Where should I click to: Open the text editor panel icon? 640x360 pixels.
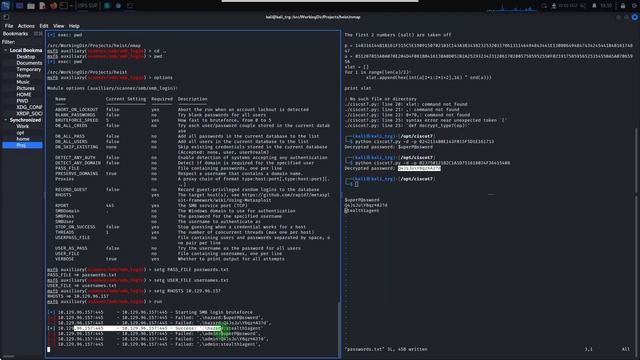coord(42,6)
